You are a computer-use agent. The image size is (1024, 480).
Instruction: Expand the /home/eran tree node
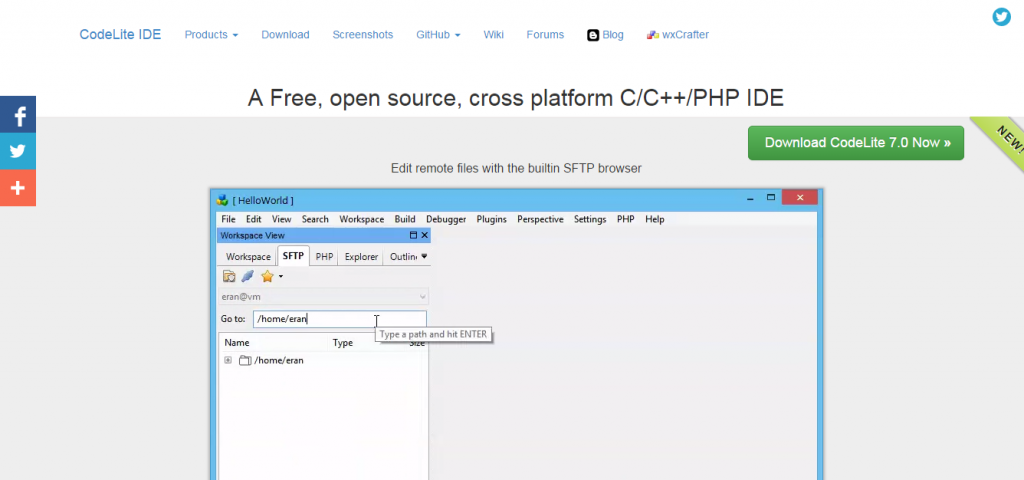tap(228, 360)
